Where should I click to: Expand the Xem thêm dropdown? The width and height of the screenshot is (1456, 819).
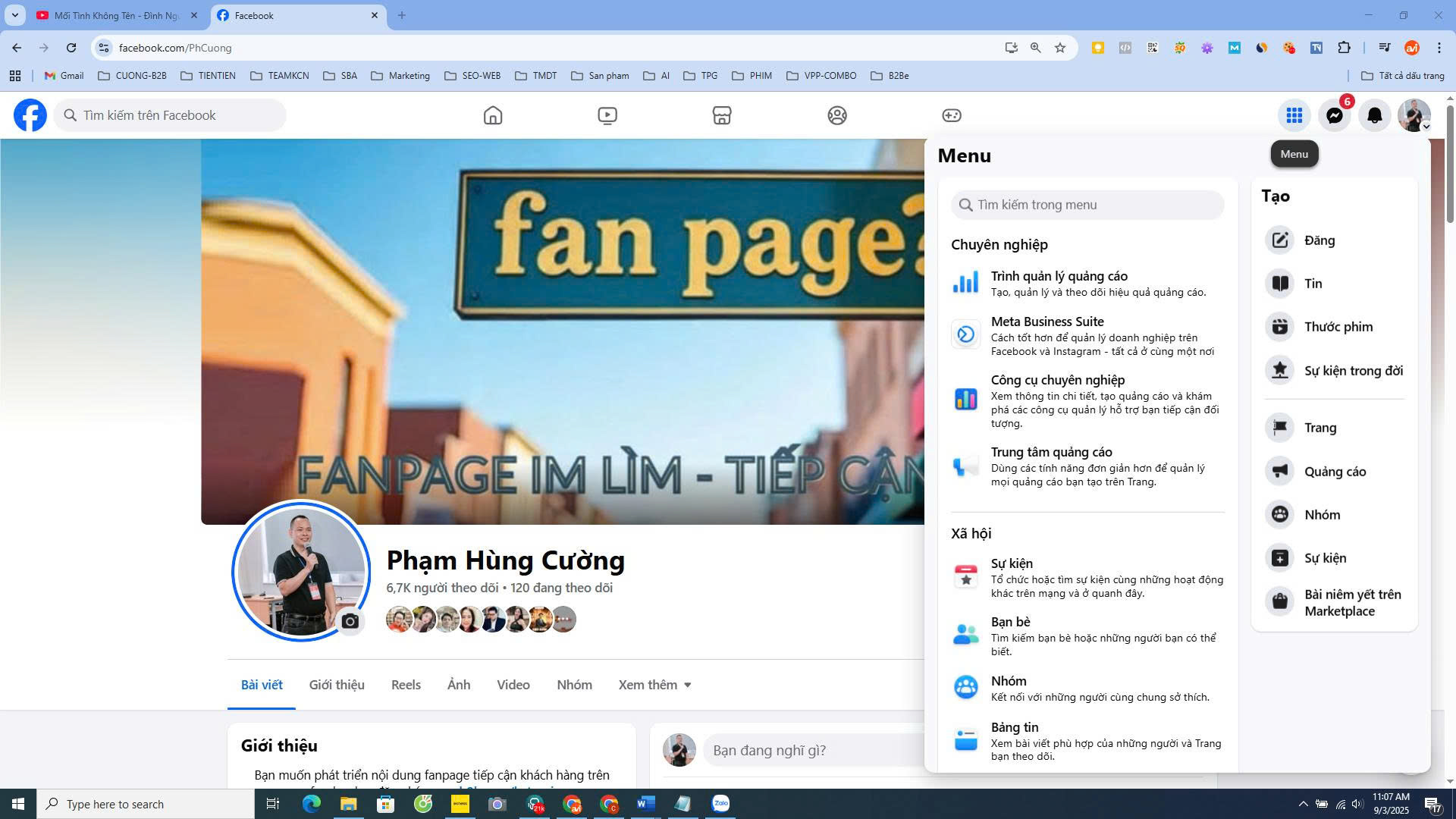tap(654, 685)
